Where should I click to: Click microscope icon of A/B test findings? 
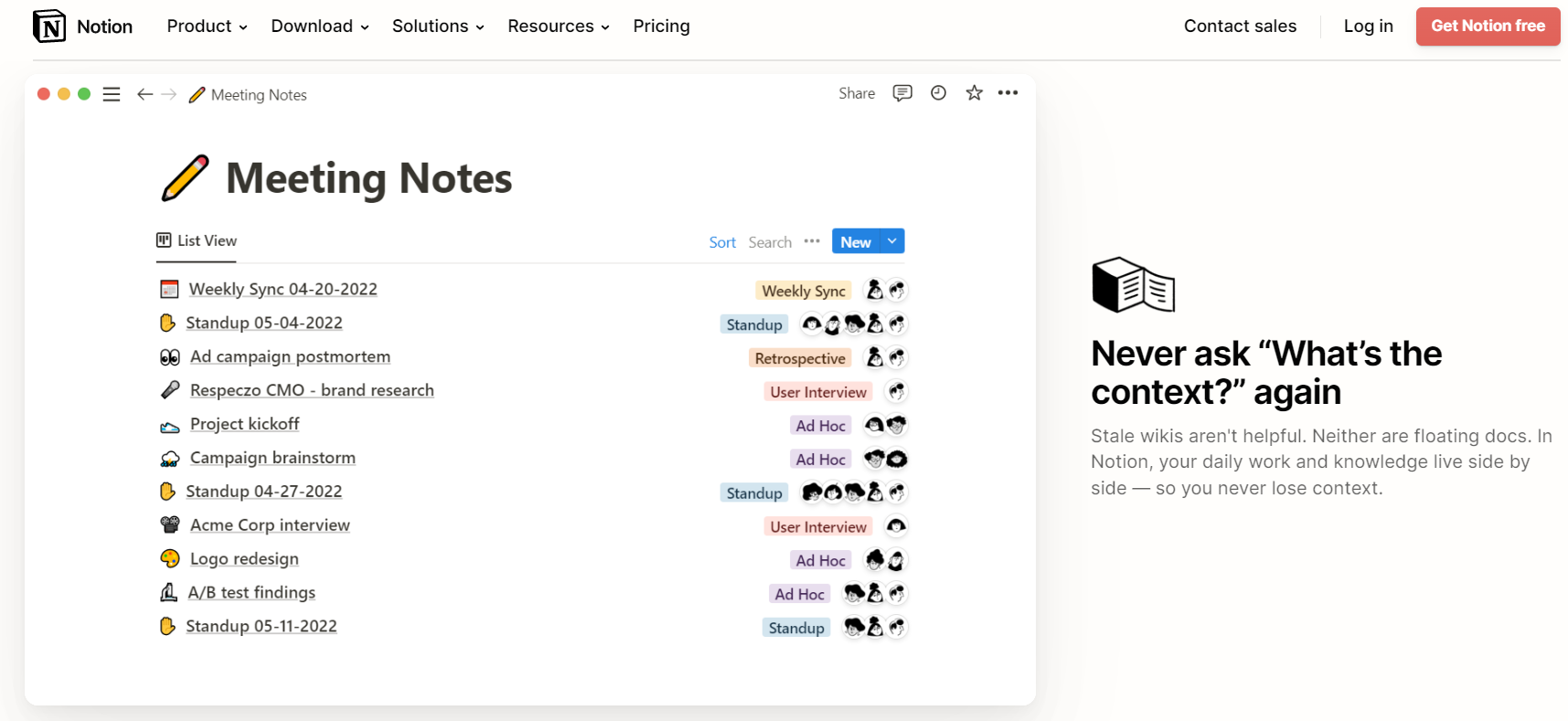pyautogui.click(x=169, y=592)
